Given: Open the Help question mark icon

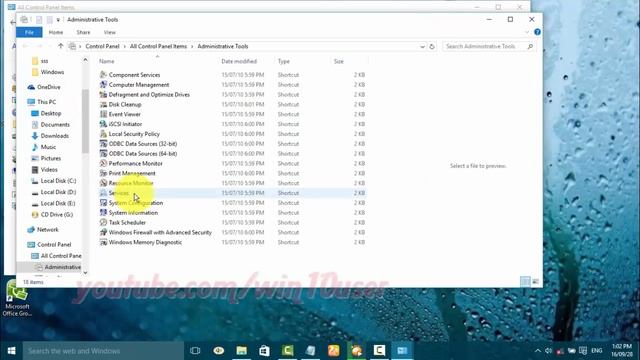Looking at the screenshot, I should pyautogui.click(x=537, y=32).
